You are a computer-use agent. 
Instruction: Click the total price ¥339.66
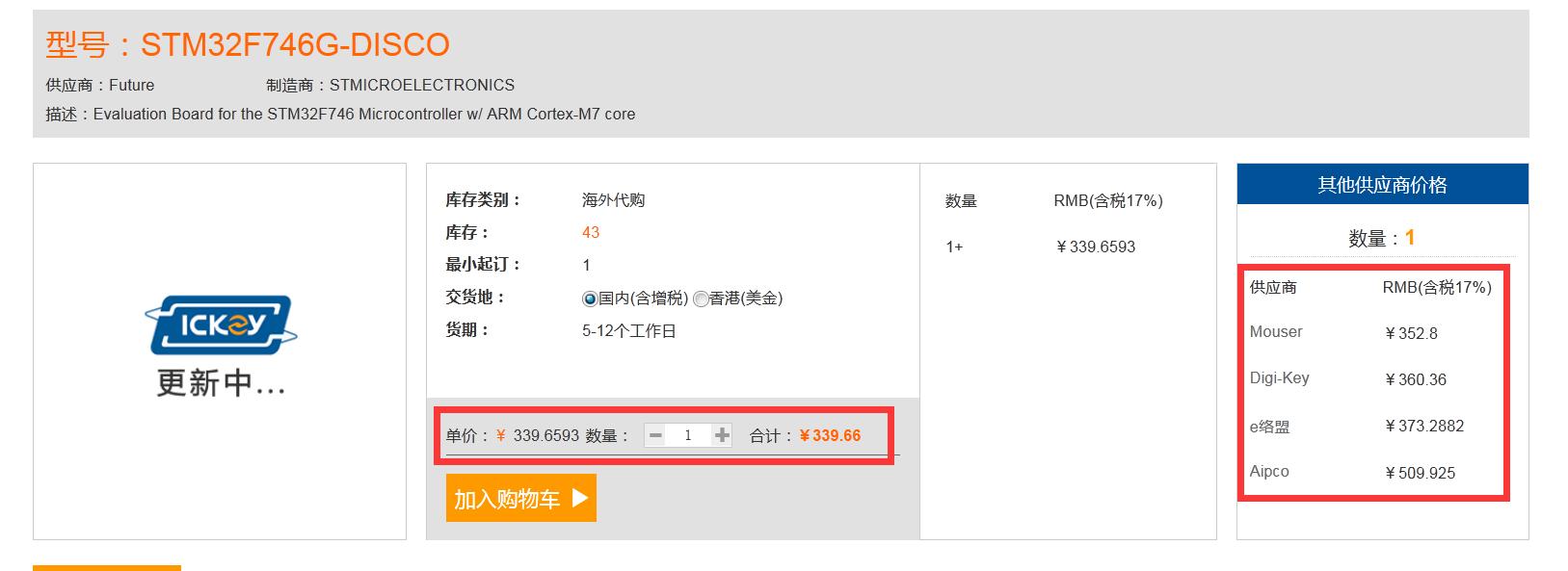pos(830,435)
